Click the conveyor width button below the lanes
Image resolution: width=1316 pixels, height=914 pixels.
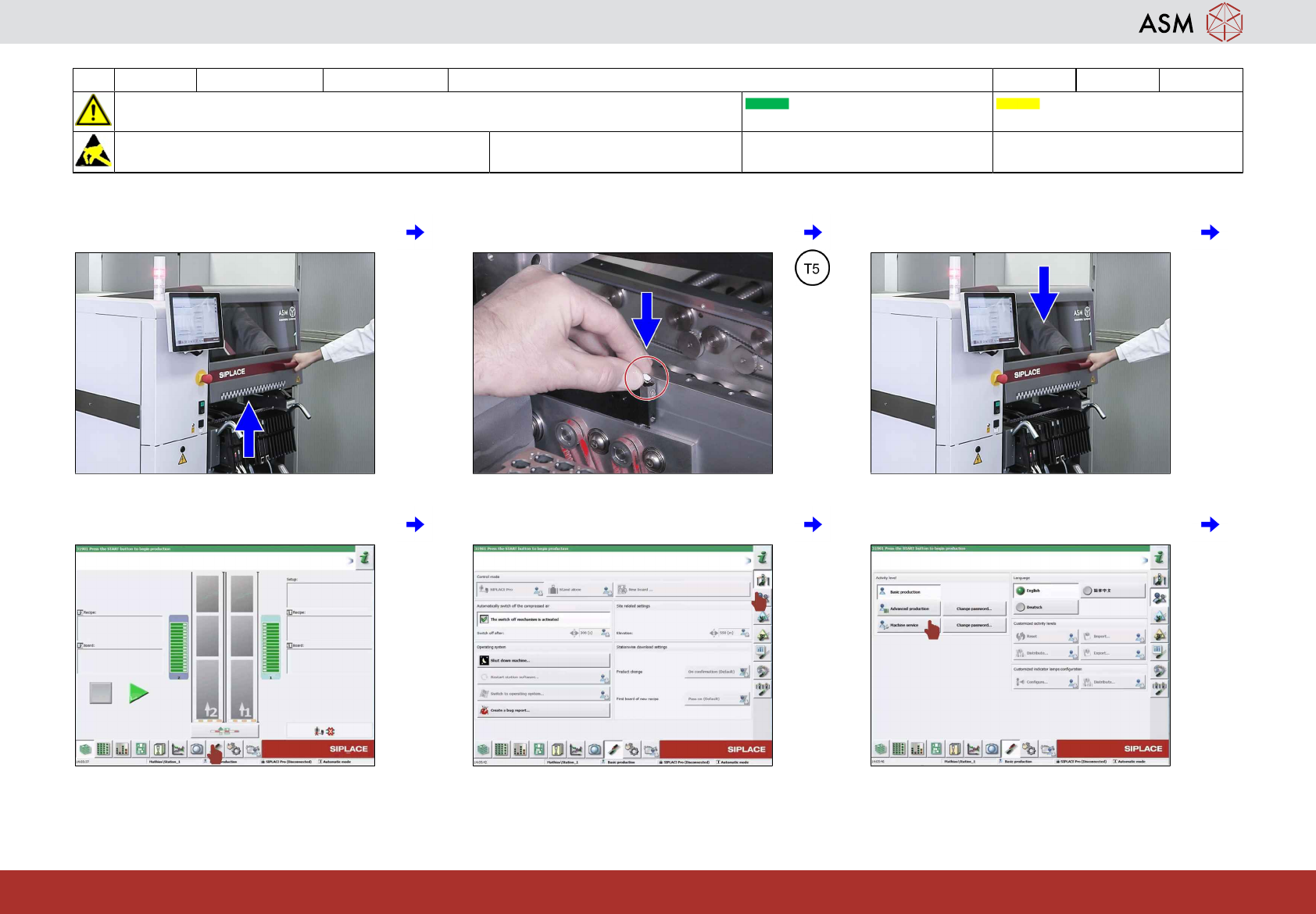tap(225, 731)
